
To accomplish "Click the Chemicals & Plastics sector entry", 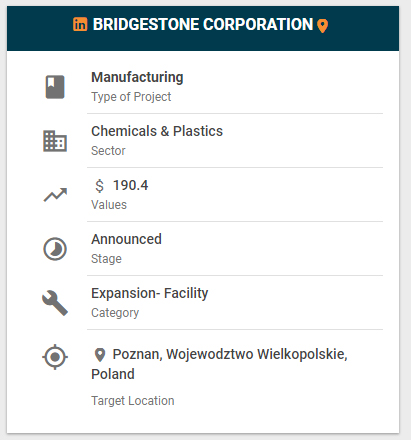I will [x=157, y=131].
